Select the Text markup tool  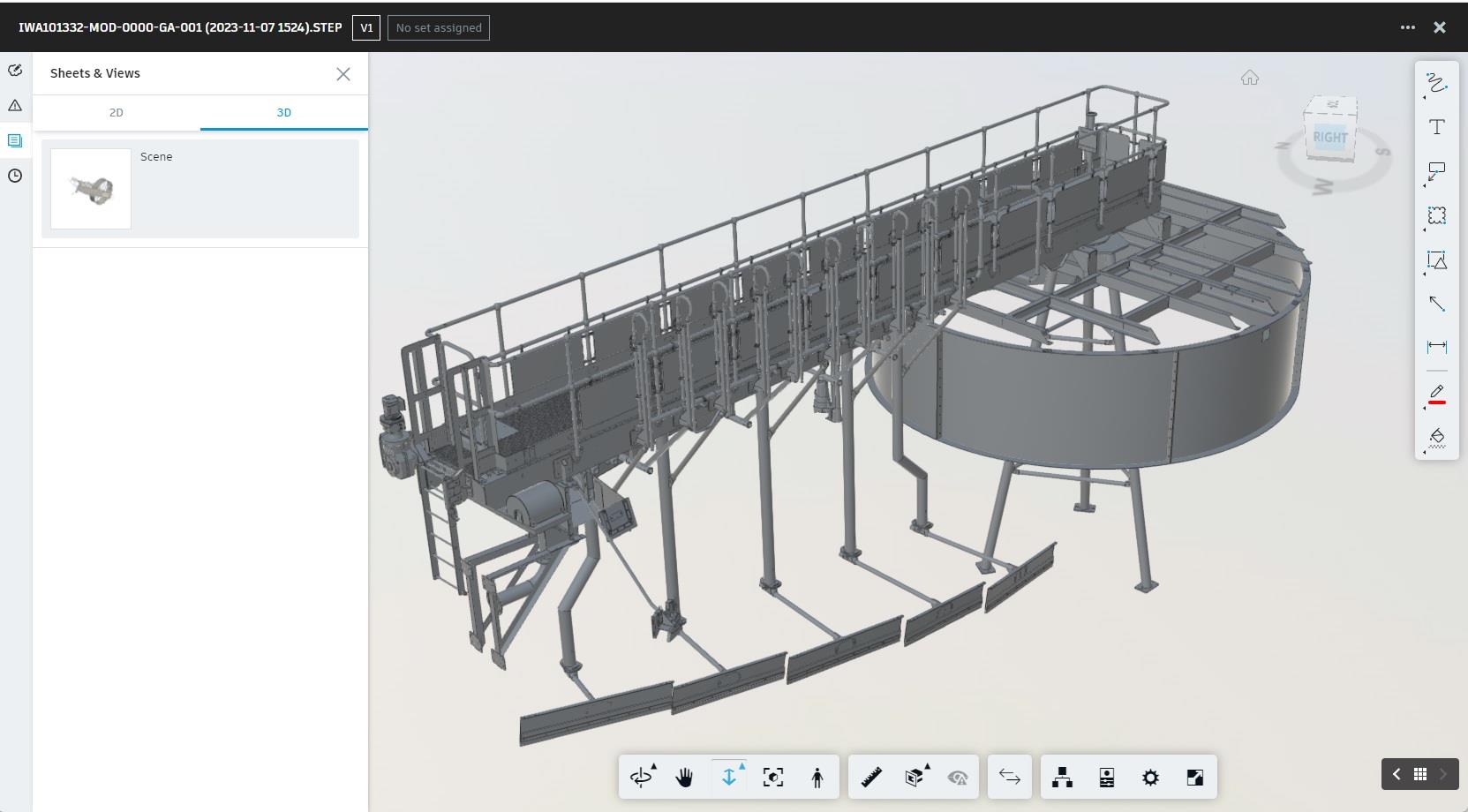1436,127
